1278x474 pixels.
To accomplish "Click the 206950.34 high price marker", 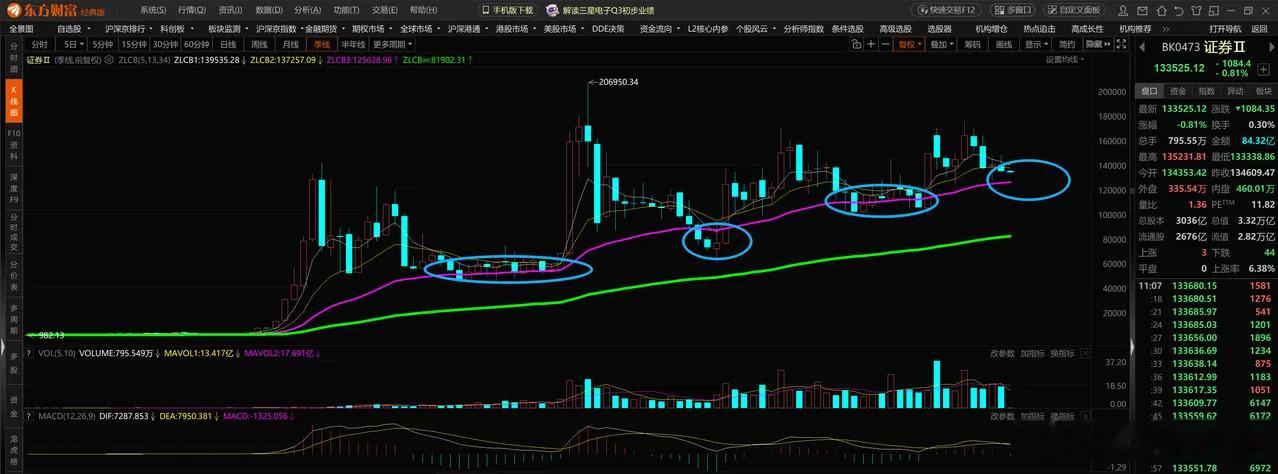I will click(x=618, y=82).
